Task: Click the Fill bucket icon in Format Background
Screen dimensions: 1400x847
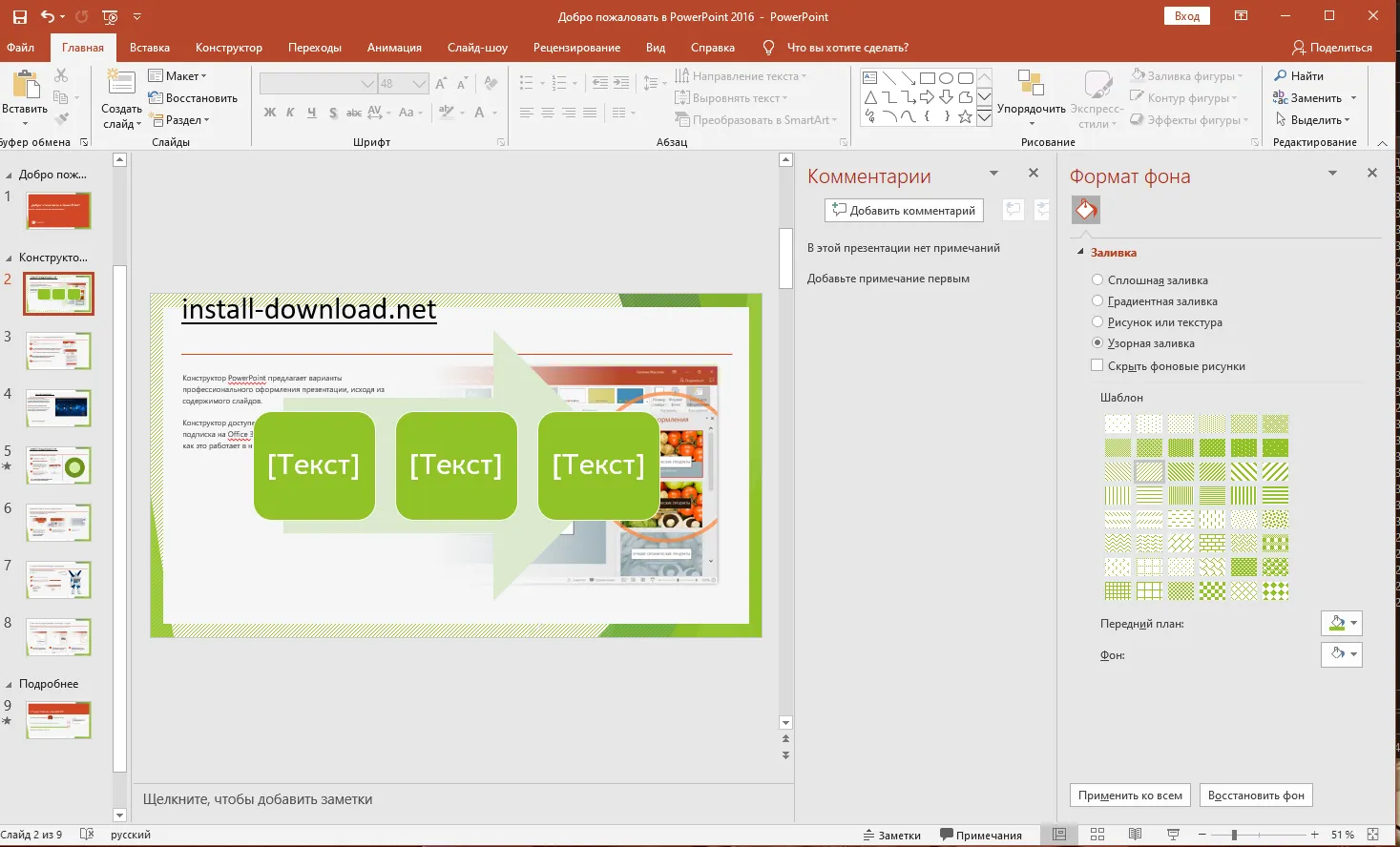Action: point(1085,209)
